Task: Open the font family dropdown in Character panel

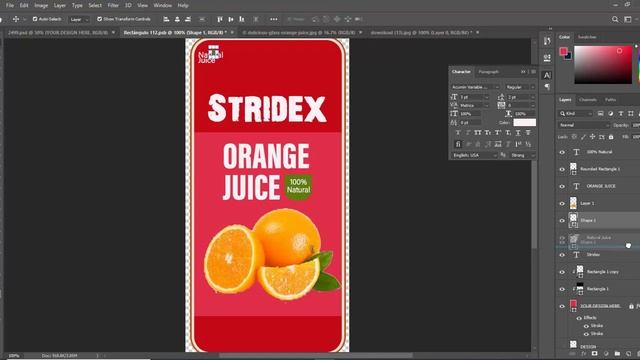Action: [x=475, y=87]
